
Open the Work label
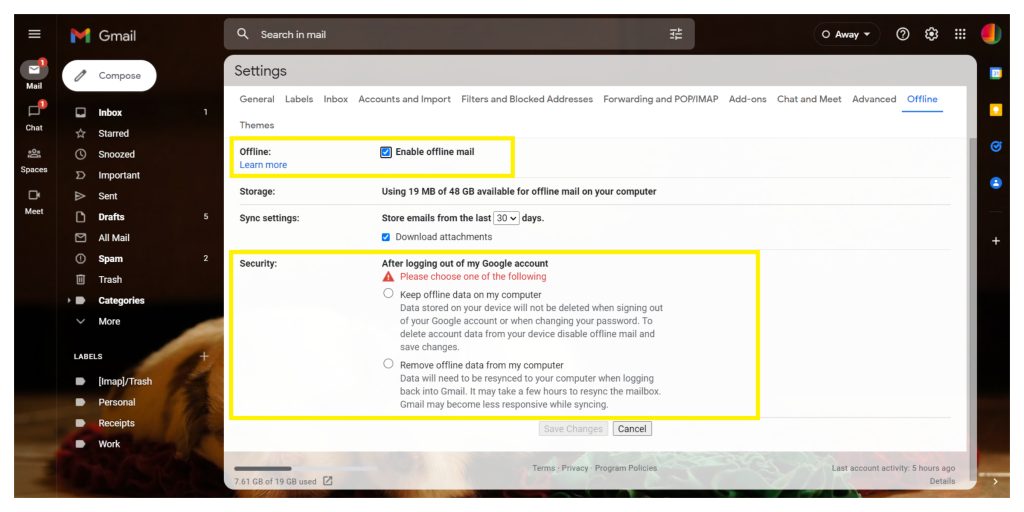pyautogui.click(x=109, y=444)
